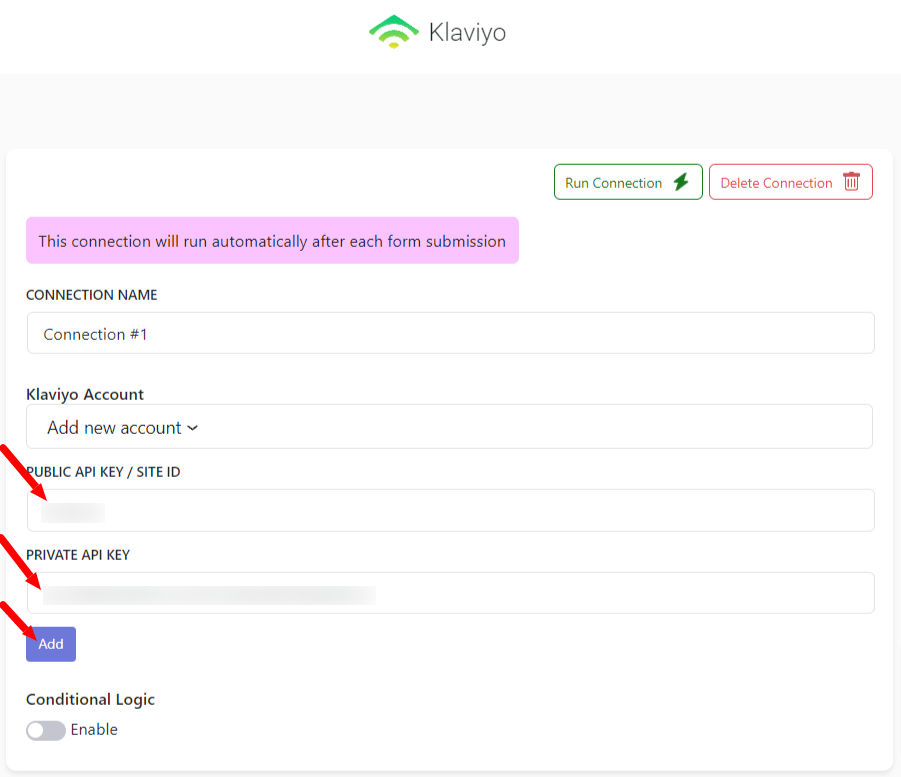This screenshot has width=901, height=777.
Task: Click the Public API Key / Site ID field
Action: point(450,510)
